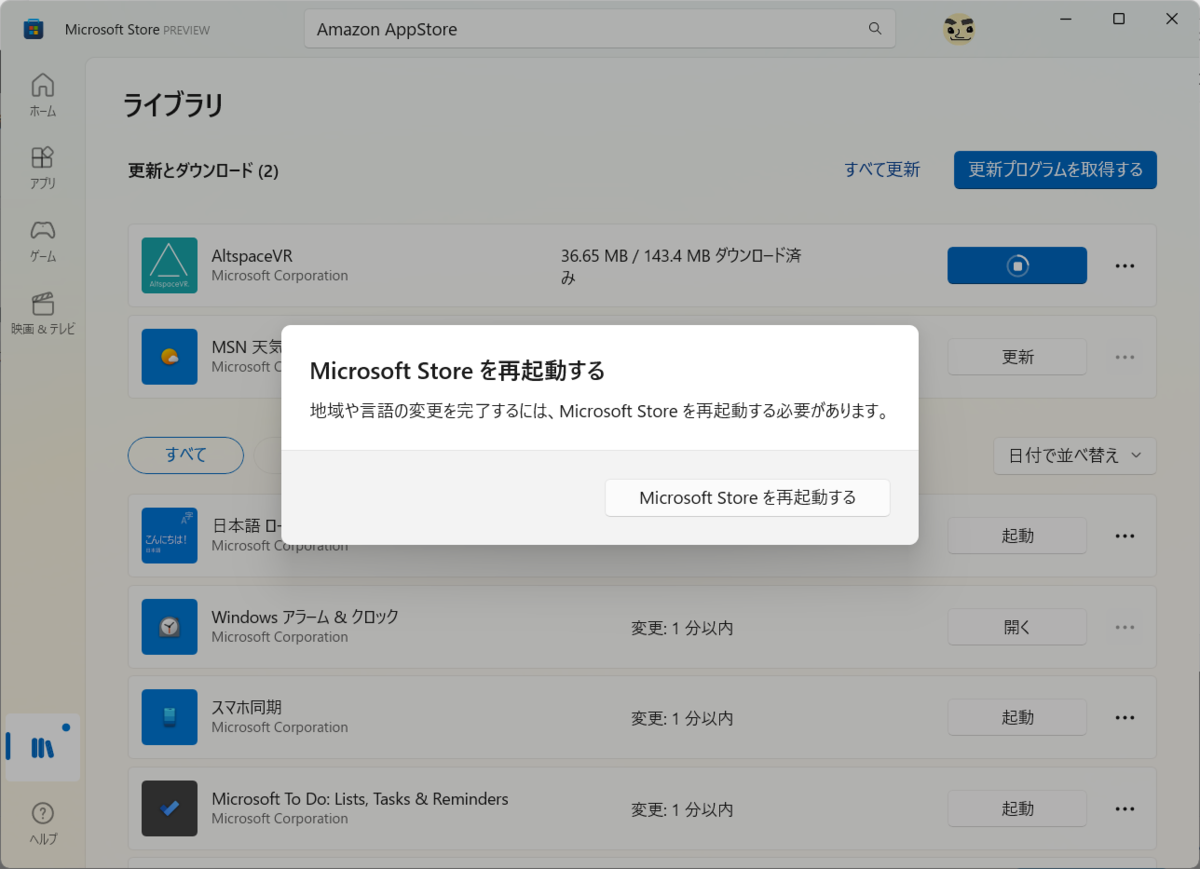Select the Library icon in the sidebar
The width and height of the screenshot is (1200, 869).
point(43,747)
